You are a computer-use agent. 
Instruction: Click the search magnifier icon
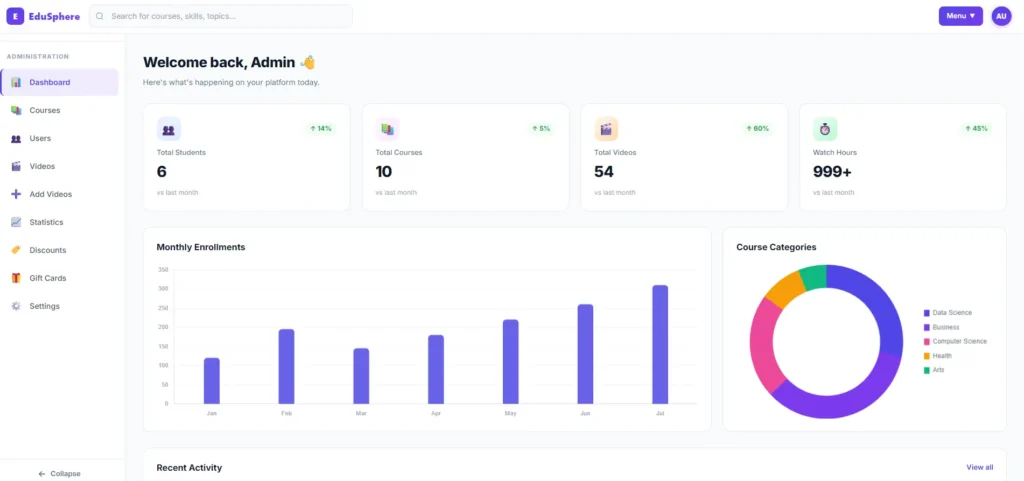click(x=100, y=16)
